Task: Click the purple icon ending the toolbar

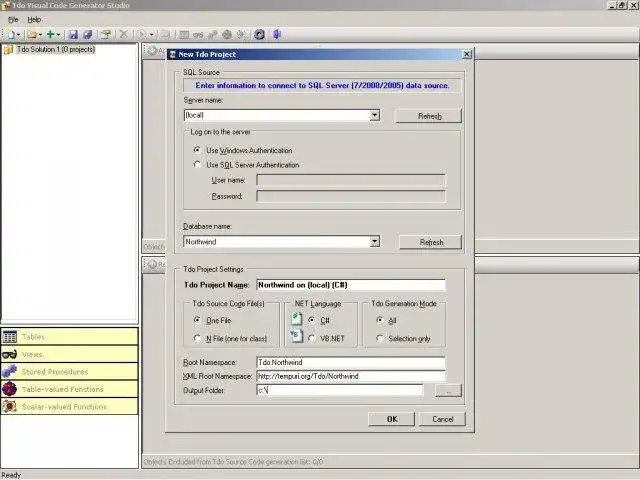Action: coord(277,35)
